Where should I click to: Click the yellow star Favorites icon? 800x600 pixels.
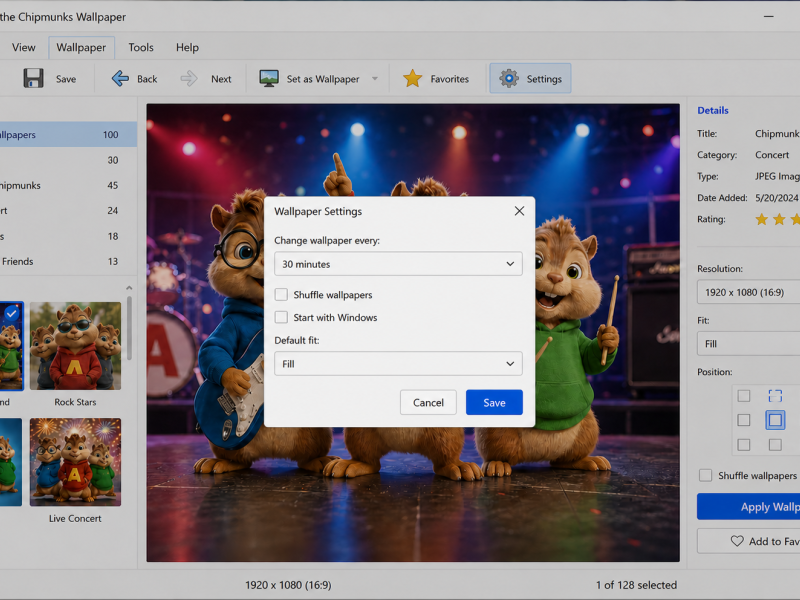coord(412,79)
